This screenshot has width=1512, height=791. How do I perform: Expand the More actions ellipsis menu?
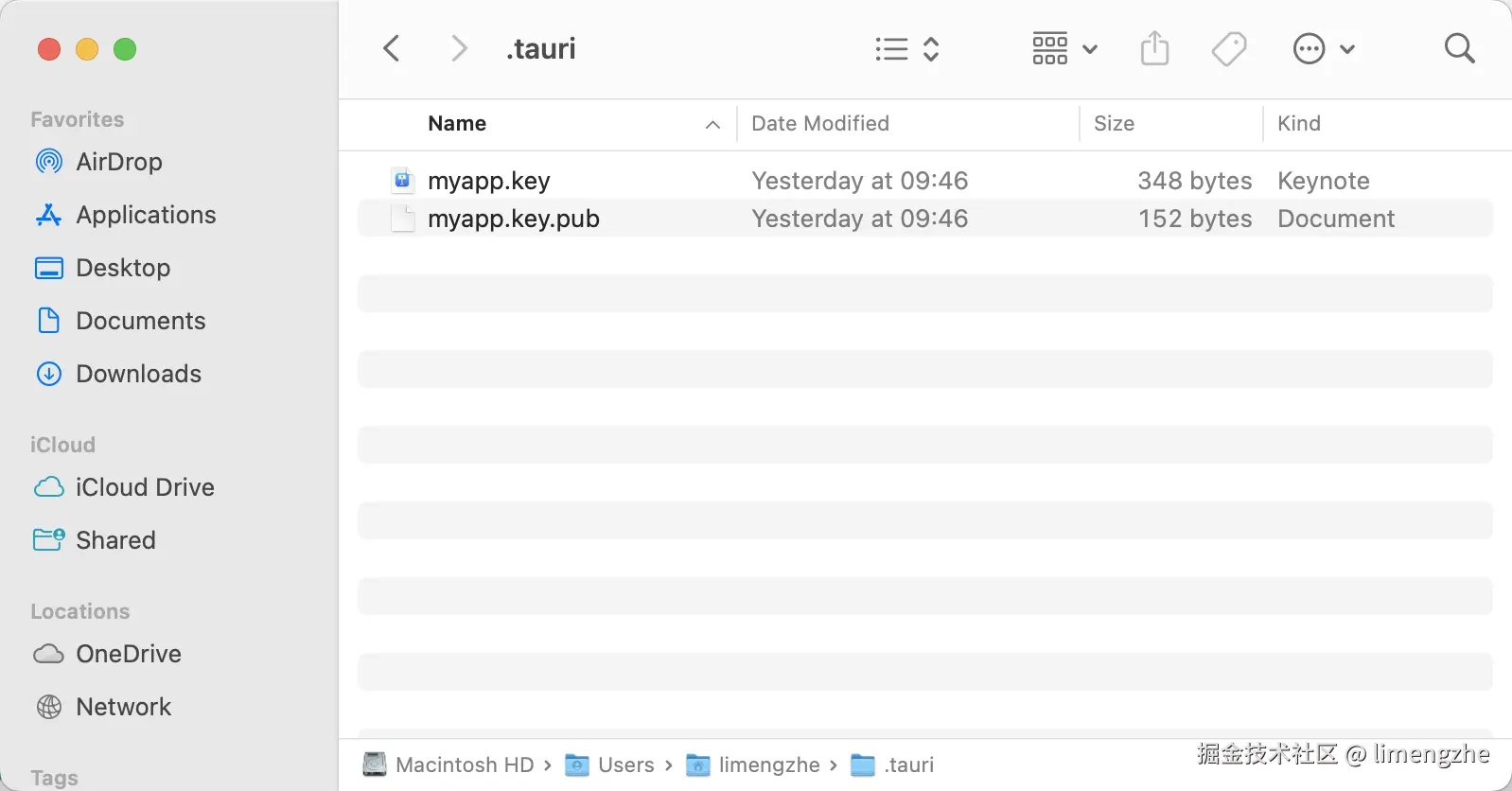coord(1324,48)
